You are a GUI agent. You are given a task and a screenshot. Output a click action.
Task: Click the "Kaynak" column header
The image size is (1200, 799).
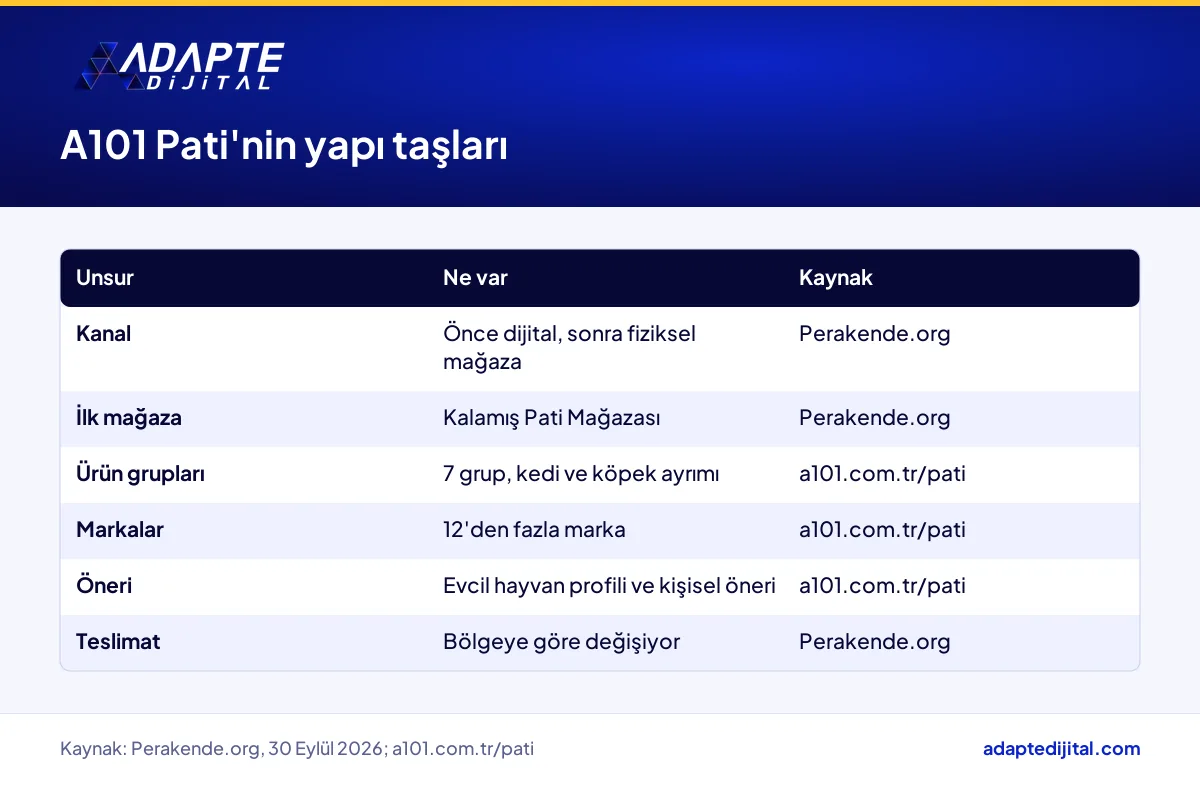click(x=836, y=278)
